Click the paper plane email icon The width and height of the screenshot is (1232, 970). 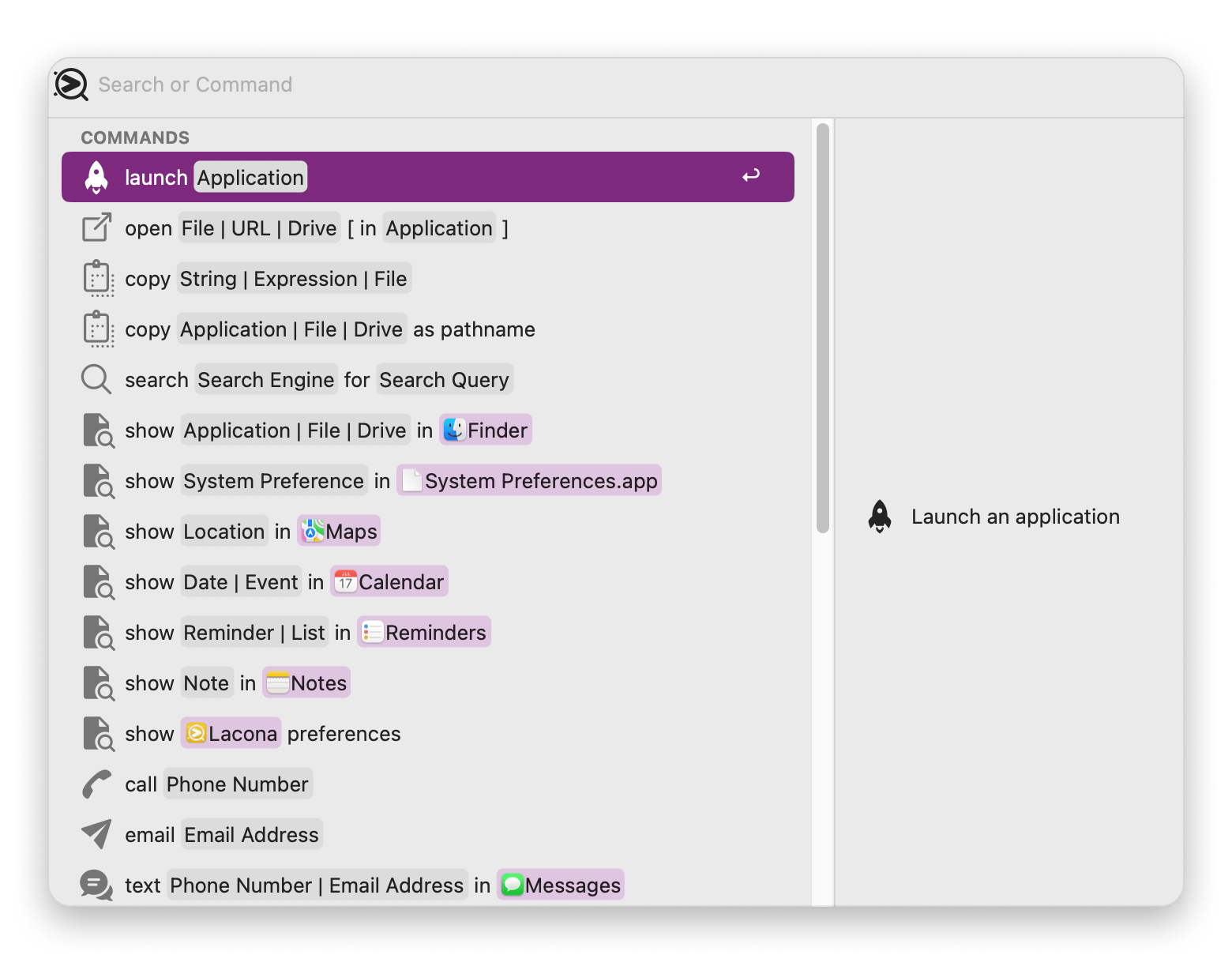coord(97,835)
